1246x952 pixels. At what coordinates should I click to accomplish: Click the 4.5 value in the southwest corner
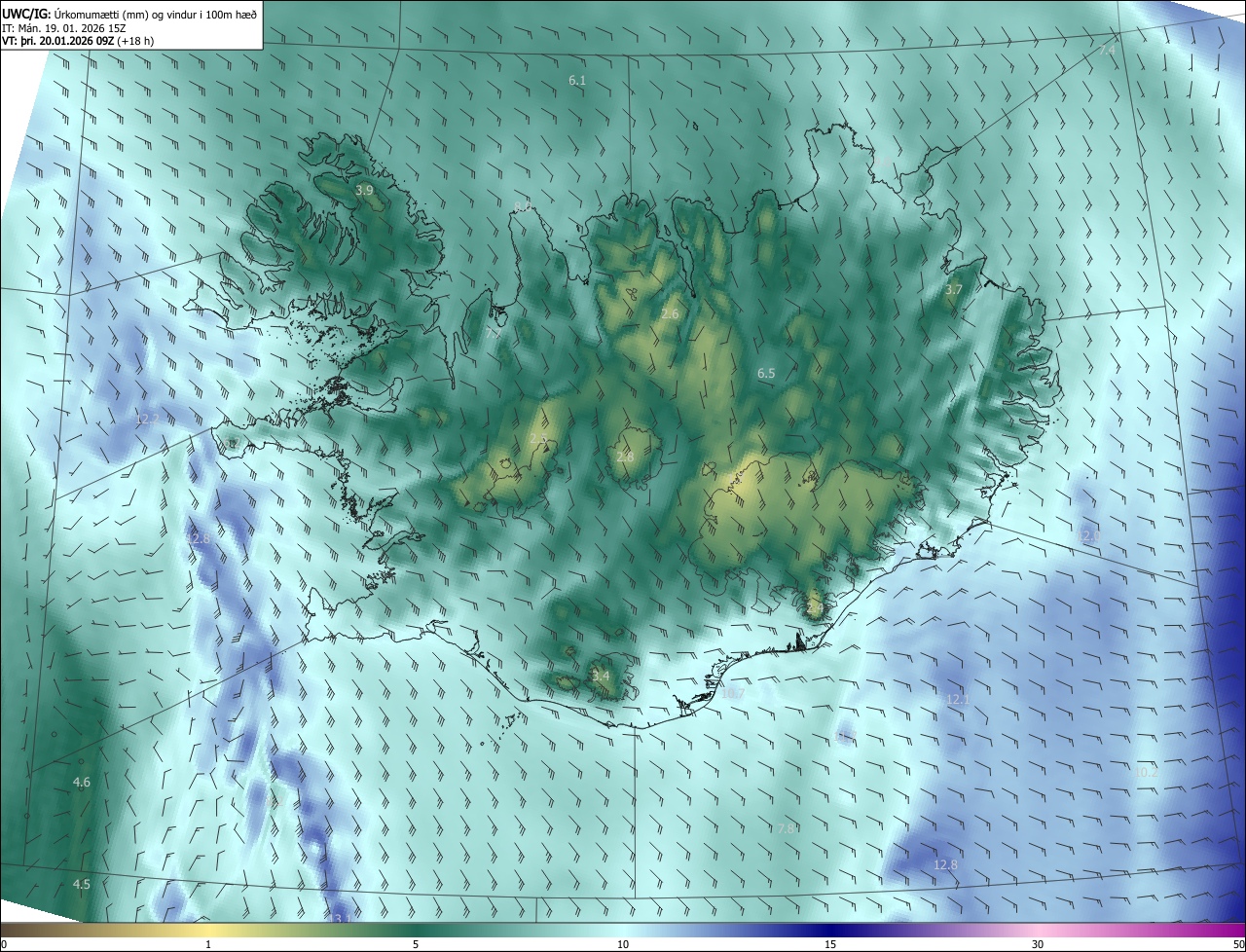tap(82, 884)
